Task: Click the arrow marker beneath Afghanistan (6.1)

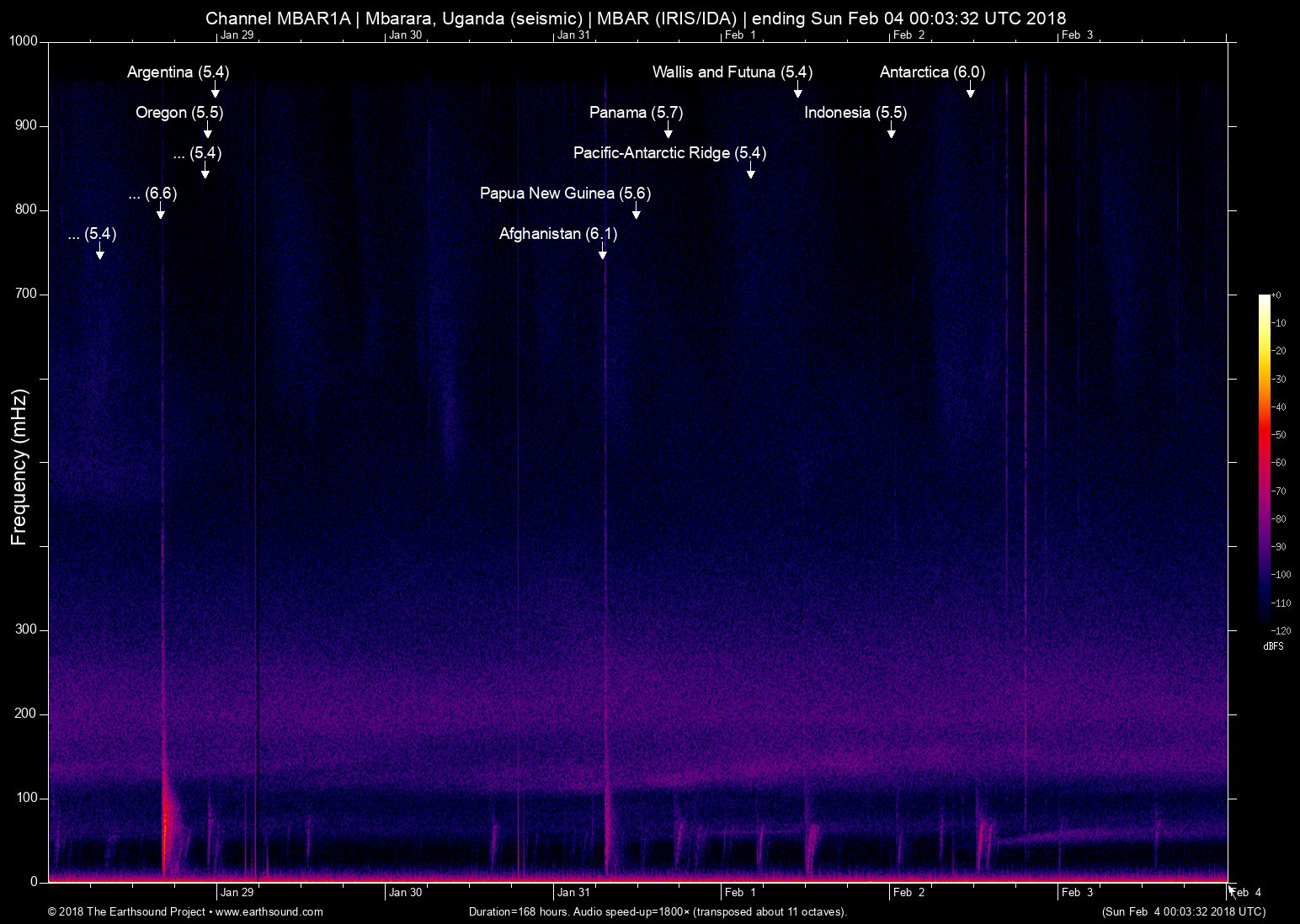Action: (603, 252)
